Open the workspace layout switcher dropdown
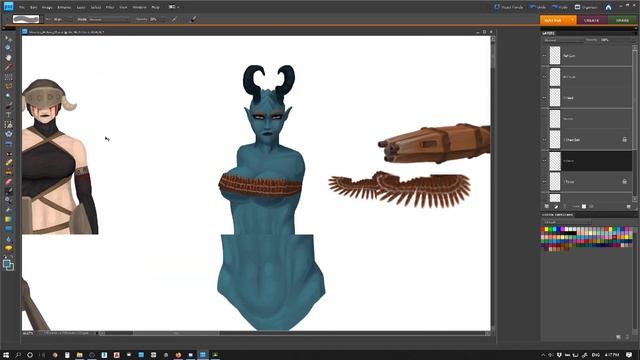Viewport: 640px width, 360px height. 174,7
